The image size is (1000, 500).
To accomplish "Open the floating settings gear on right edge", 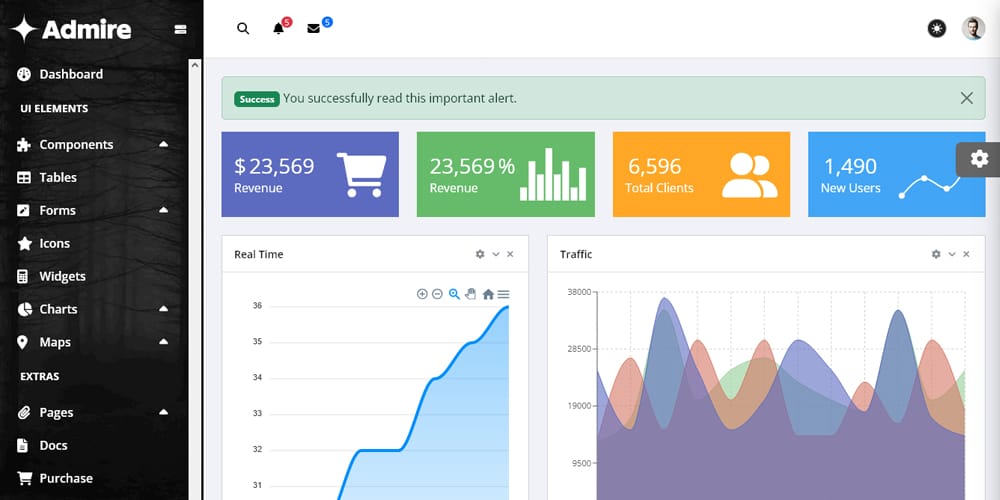I will pyautogui.click(x=979, y=159).
